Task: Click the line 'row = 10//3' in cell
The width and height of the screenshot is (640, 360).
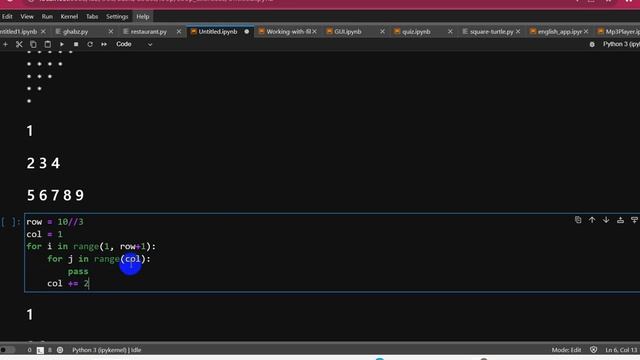Action: pos(55,222)
